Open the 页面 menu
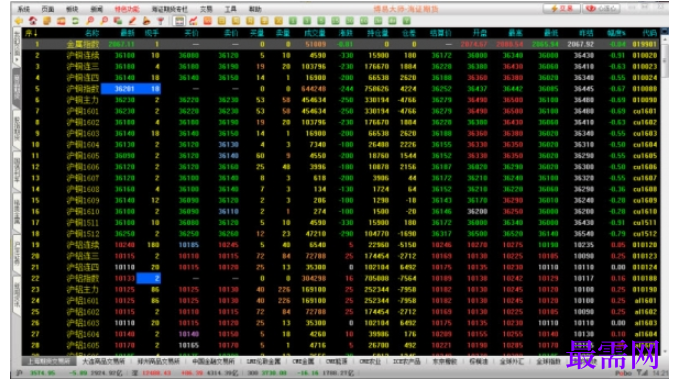This screenshot has height=386, width=678. [x=48, y=9]
